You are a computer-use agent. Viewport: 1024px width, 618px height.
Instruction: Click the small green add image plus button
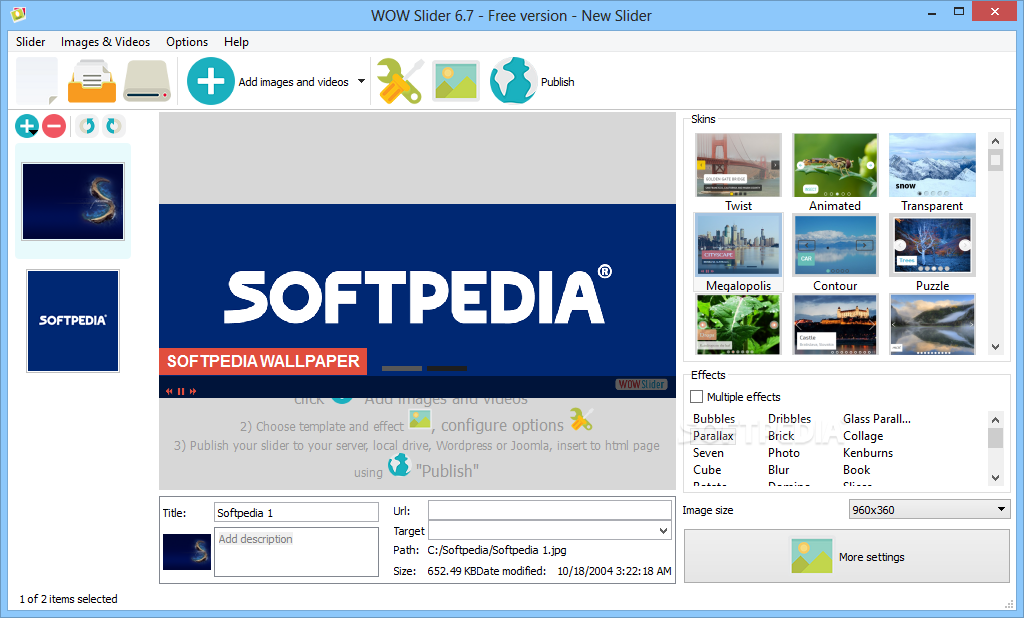click(27, 126)
